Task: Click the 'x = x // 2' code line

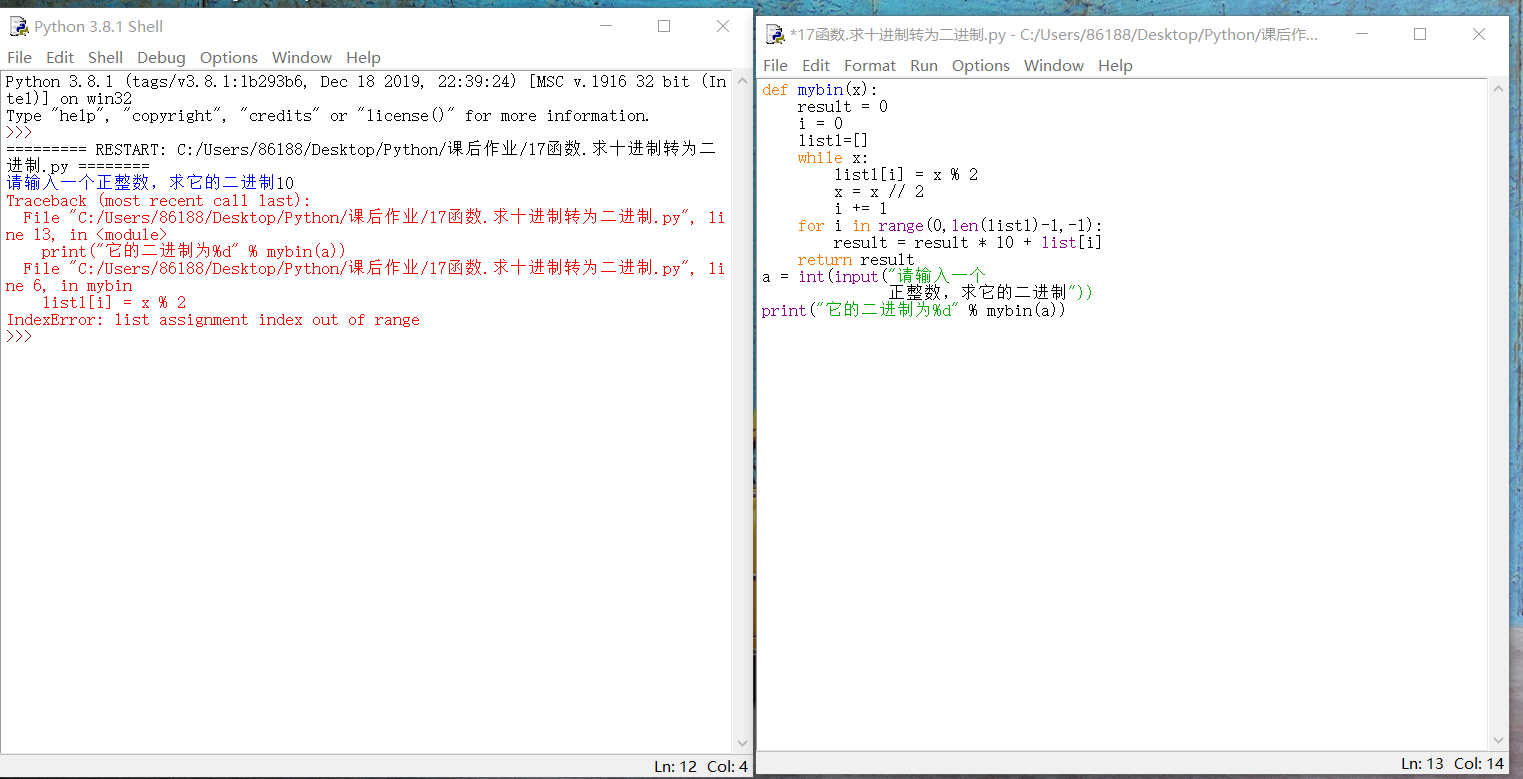Action: tap(879, 192)
